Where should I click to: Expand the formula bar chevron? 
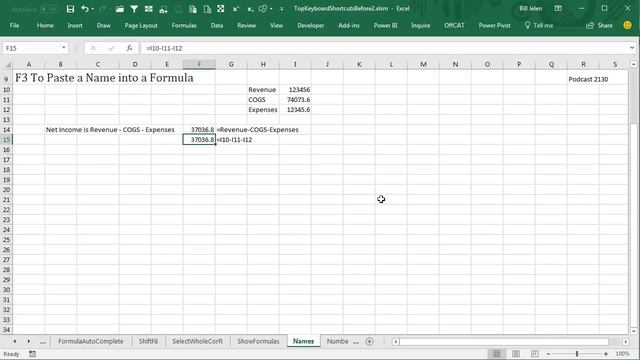pyautogui.click(x=632, y=48)
